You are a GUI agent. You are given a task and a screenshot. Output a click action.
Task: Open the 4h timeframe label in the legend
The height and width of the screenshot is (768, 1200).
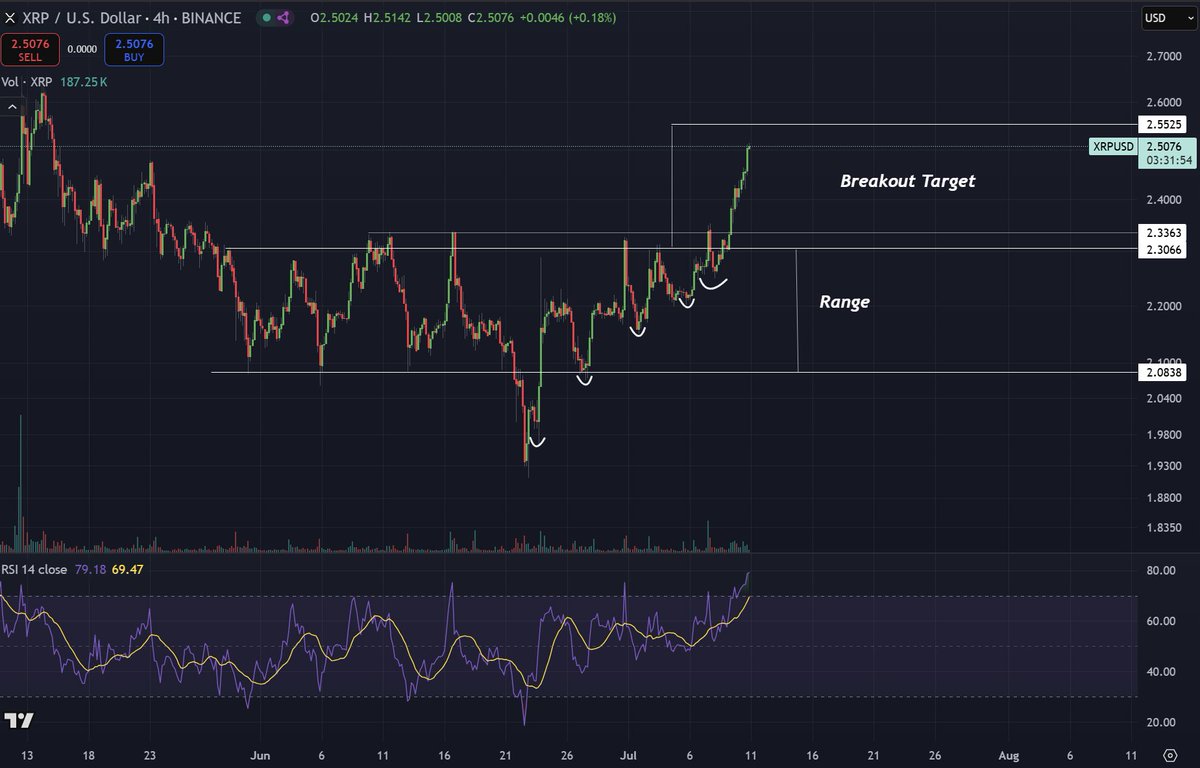tap(160, 17)
